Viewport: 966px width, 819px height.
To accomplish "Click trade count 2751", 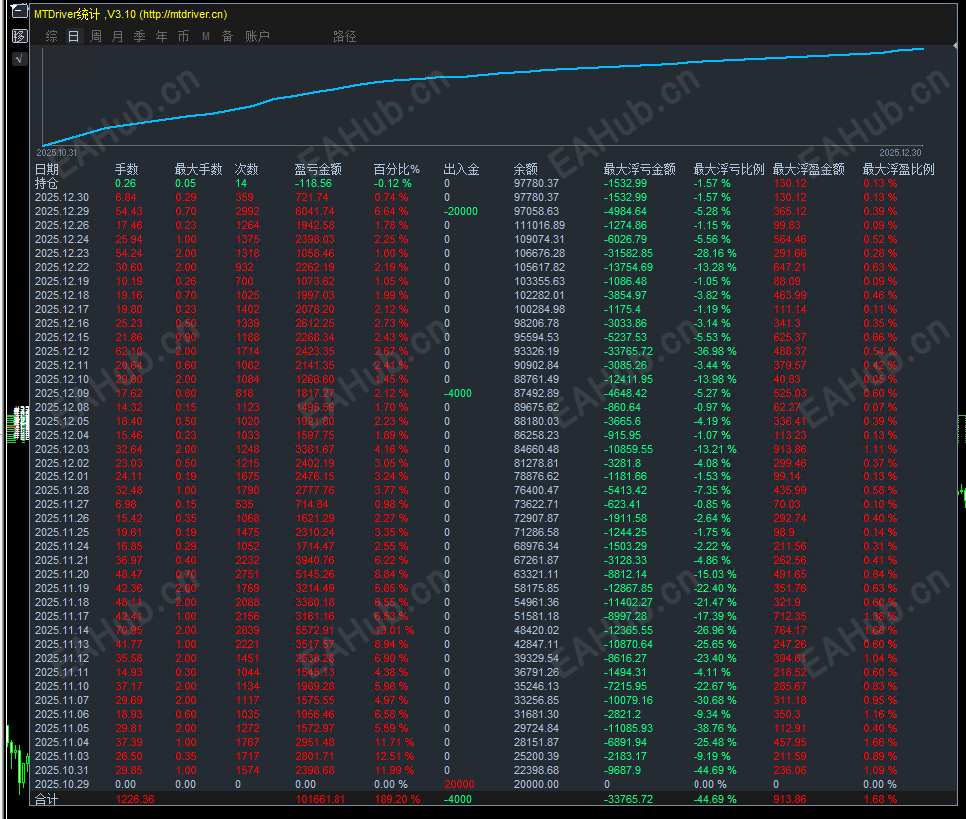I will [x=247, y=574].
